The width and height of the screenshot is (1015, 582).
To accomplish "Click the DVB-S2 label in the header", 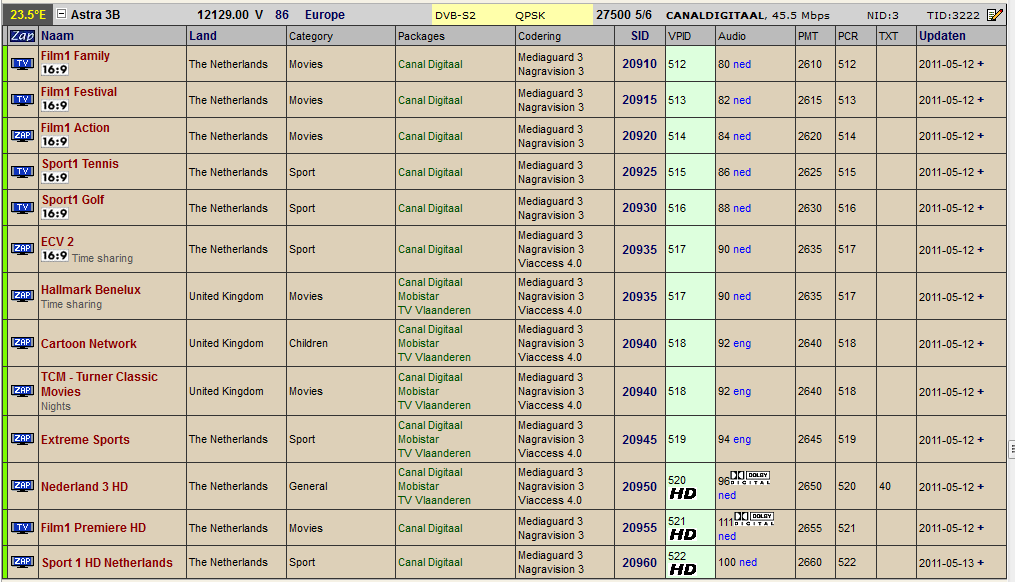I will pyautogui.click(x=455, y=15).
